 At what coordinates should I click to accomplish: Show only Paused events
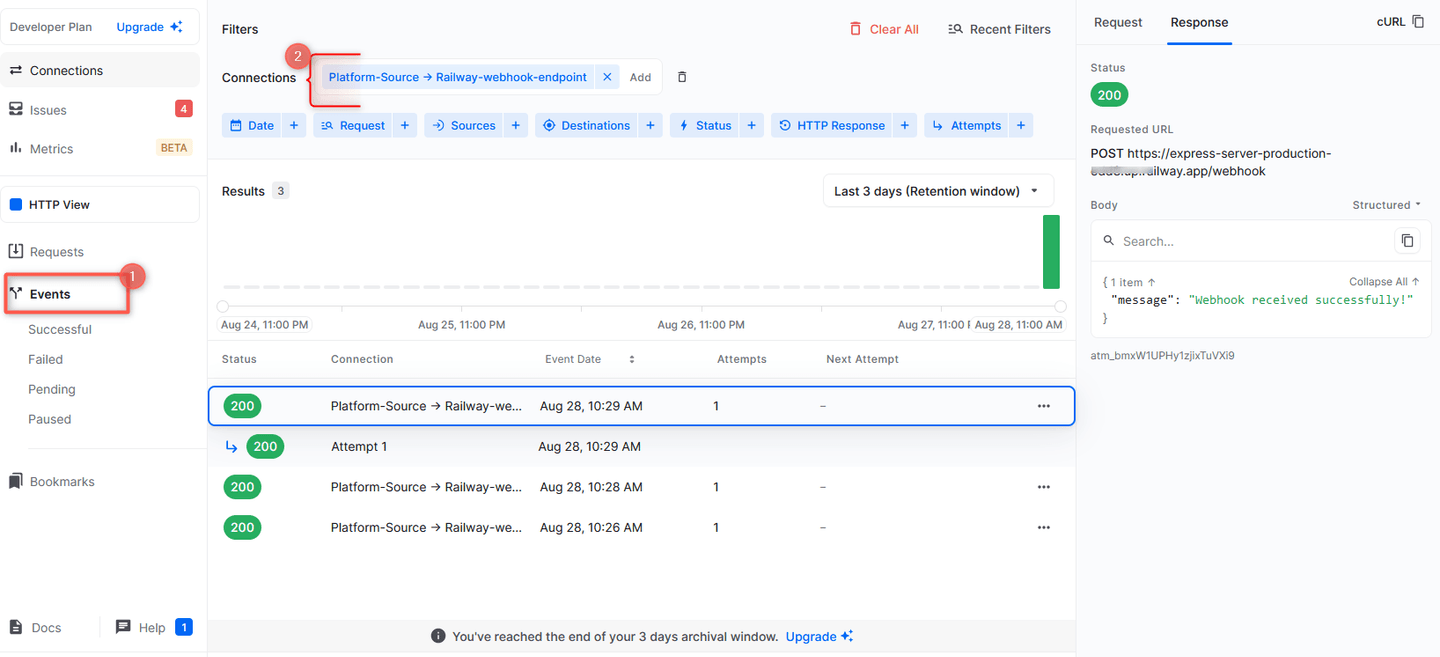50,419
